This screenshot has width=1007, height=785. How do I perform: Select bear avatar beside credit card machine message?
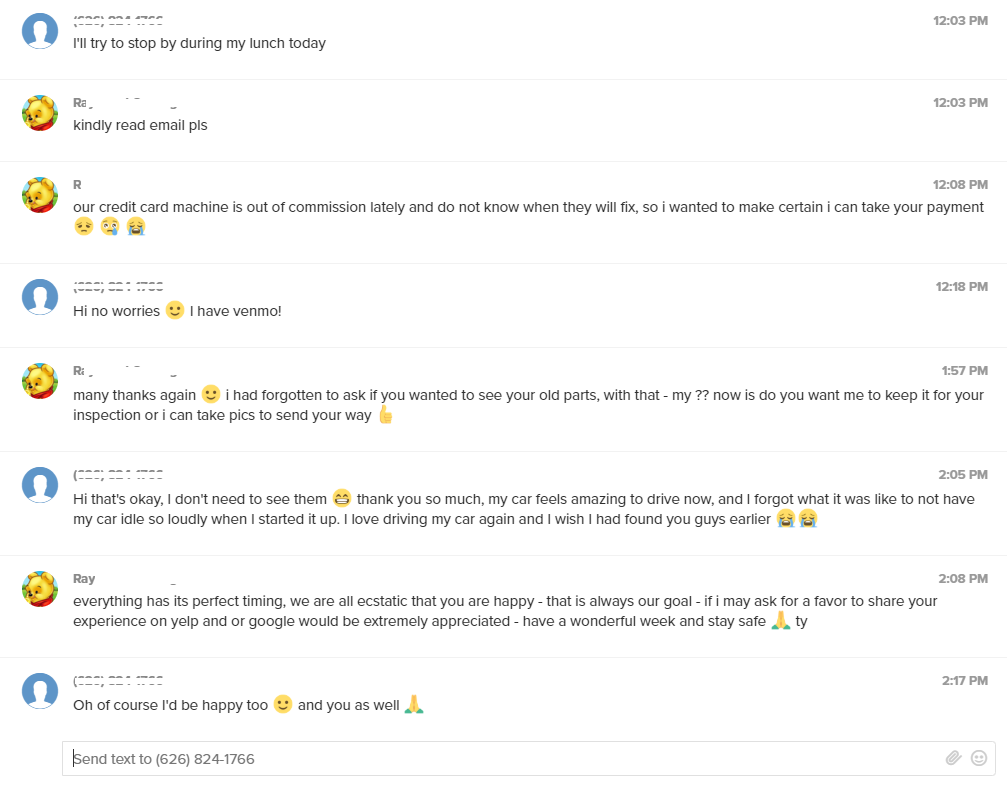[40, 195]
